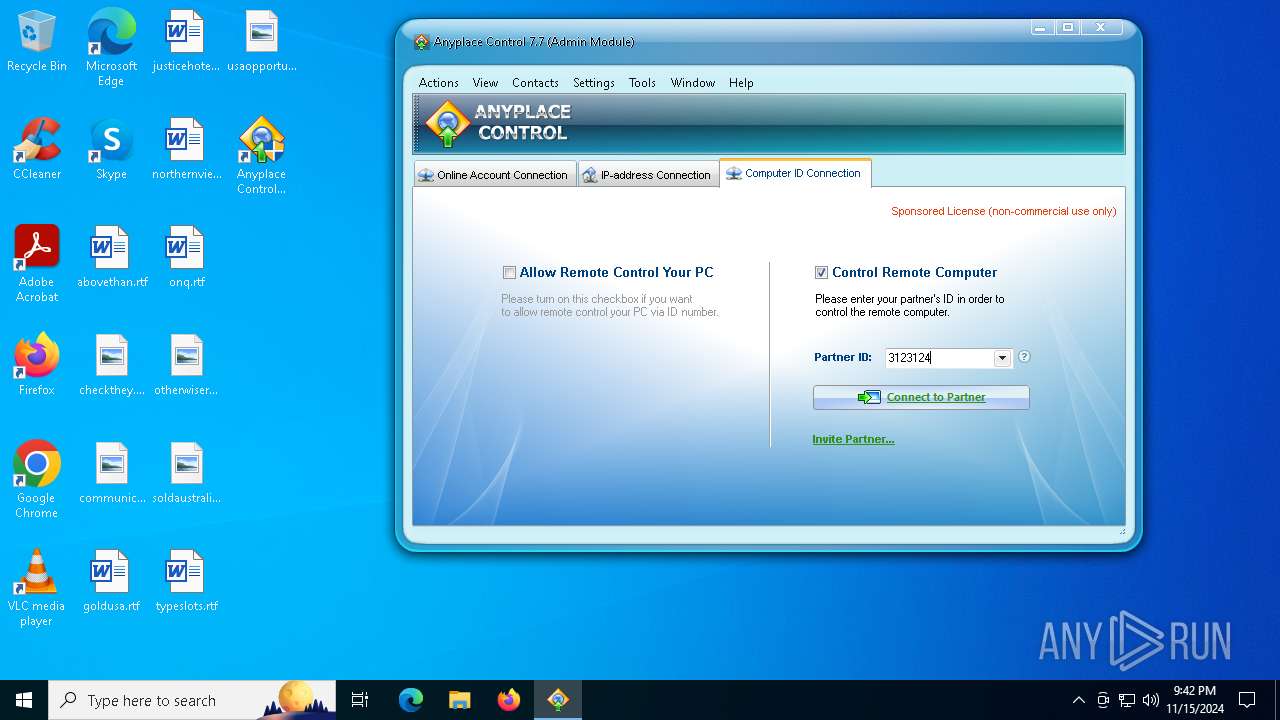Select the communic image file icon
This screenshot has height=720, width=1280.
[x=111, y=474]
